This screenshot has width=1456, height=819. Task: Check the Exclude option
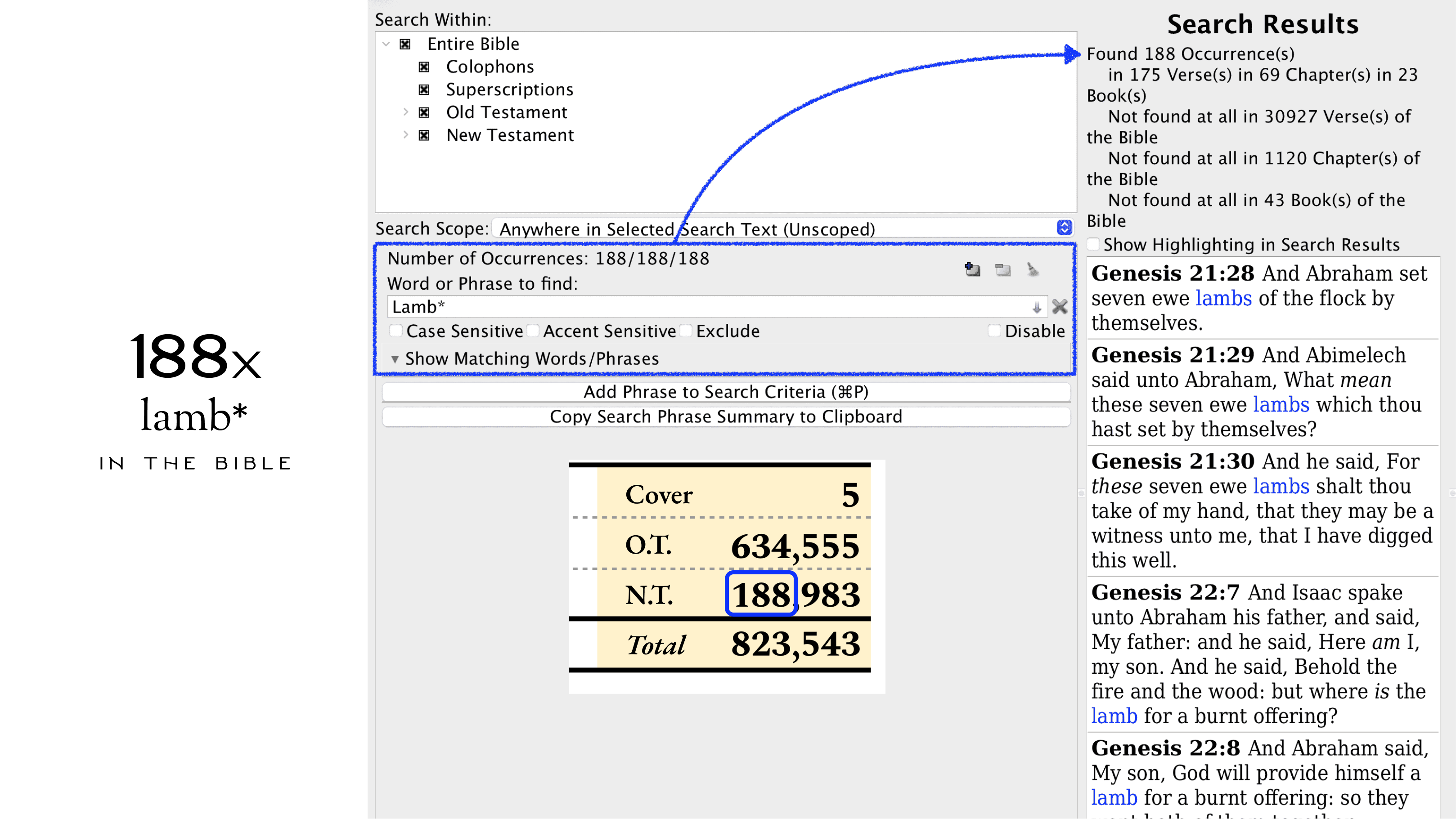[x=686, y=331]
